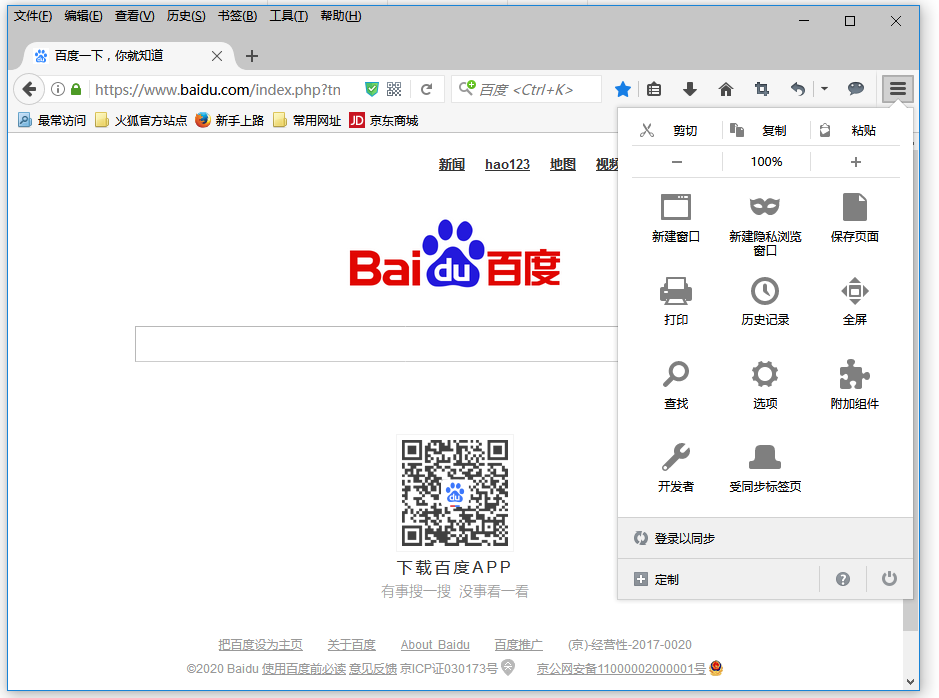Click the undo close tab arrow icon

[x=798, y=90]
